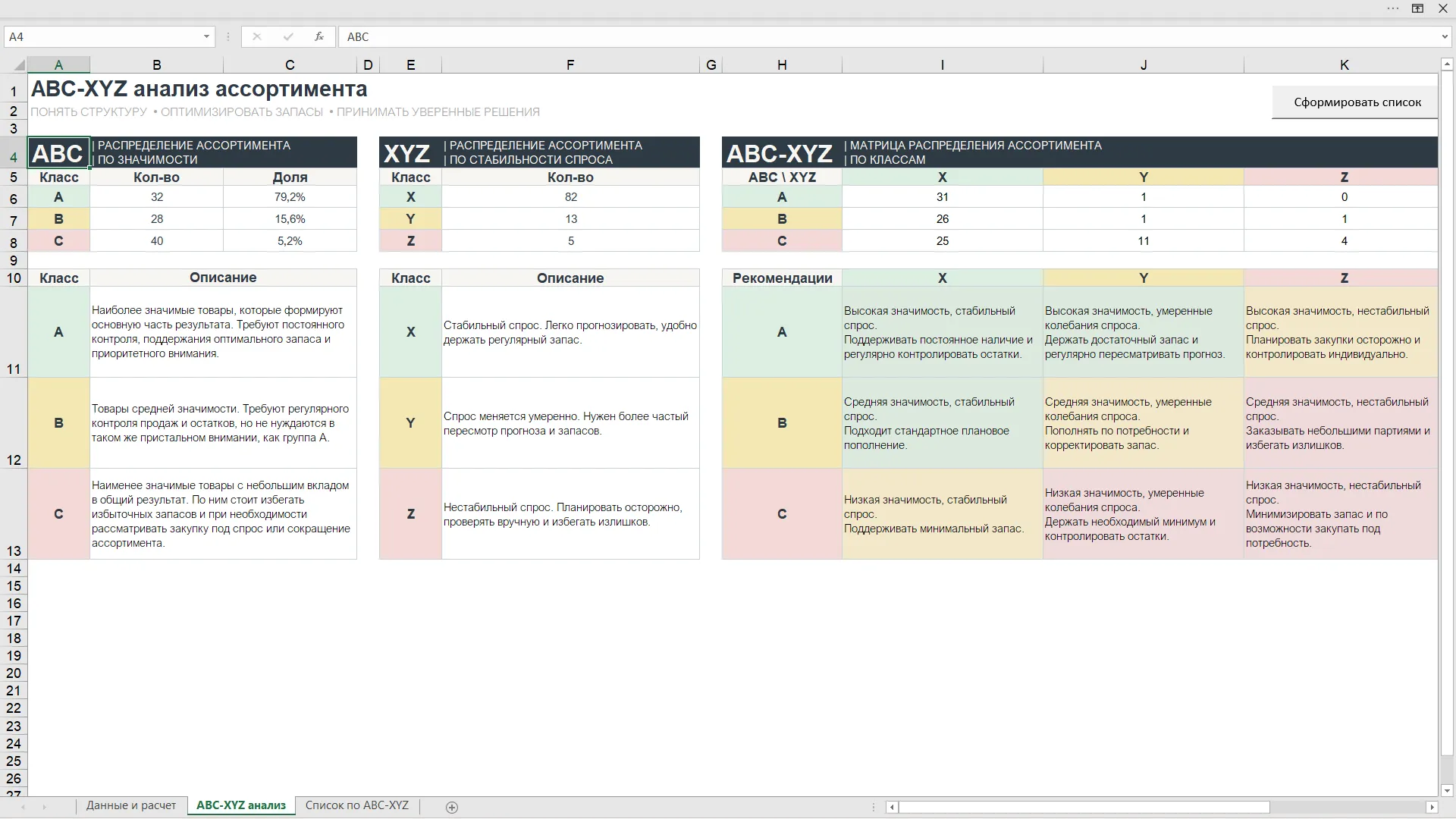Expand the formula bar chevron
1456x819 pixels.
(x=1445, y=36)
